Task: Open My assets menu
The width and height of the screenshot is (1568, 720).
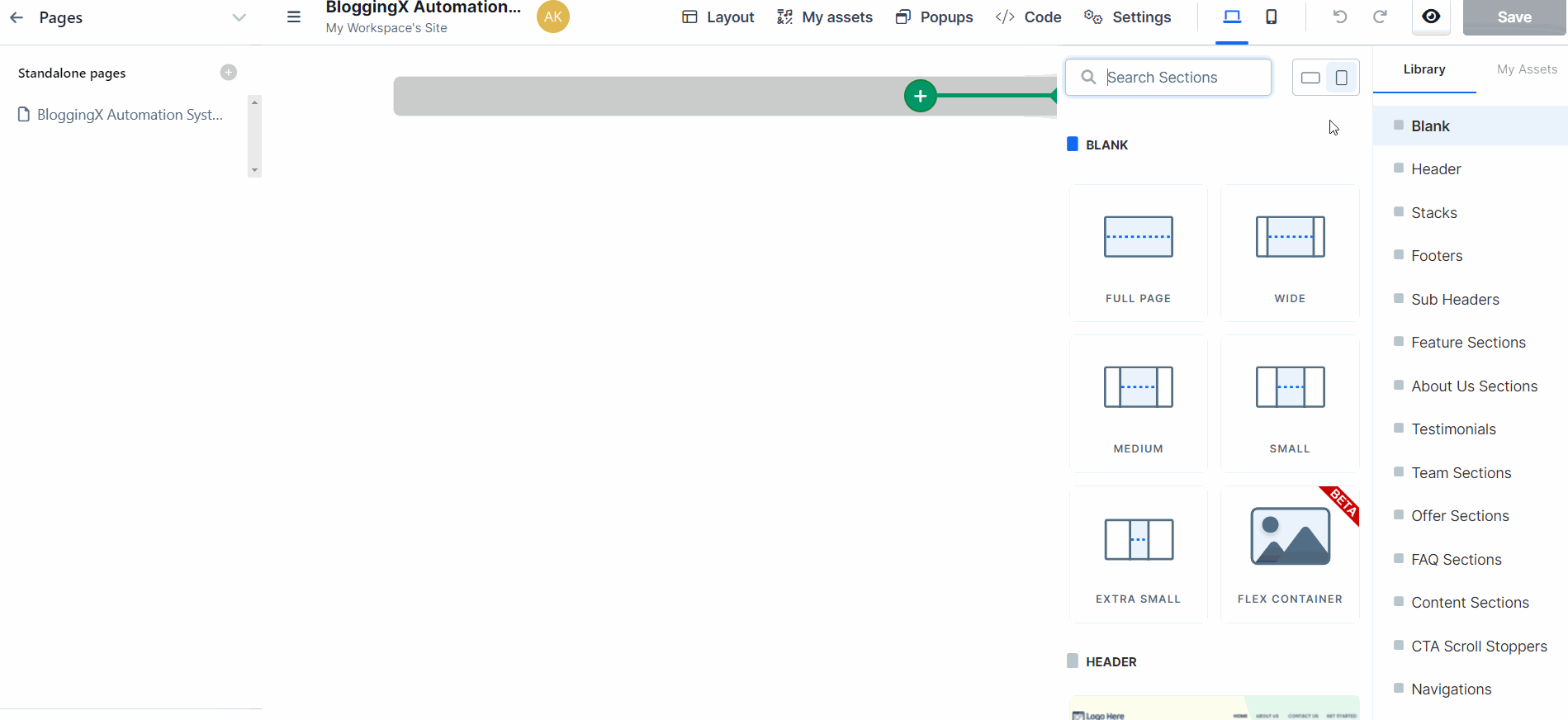Action: click(825, 17)
